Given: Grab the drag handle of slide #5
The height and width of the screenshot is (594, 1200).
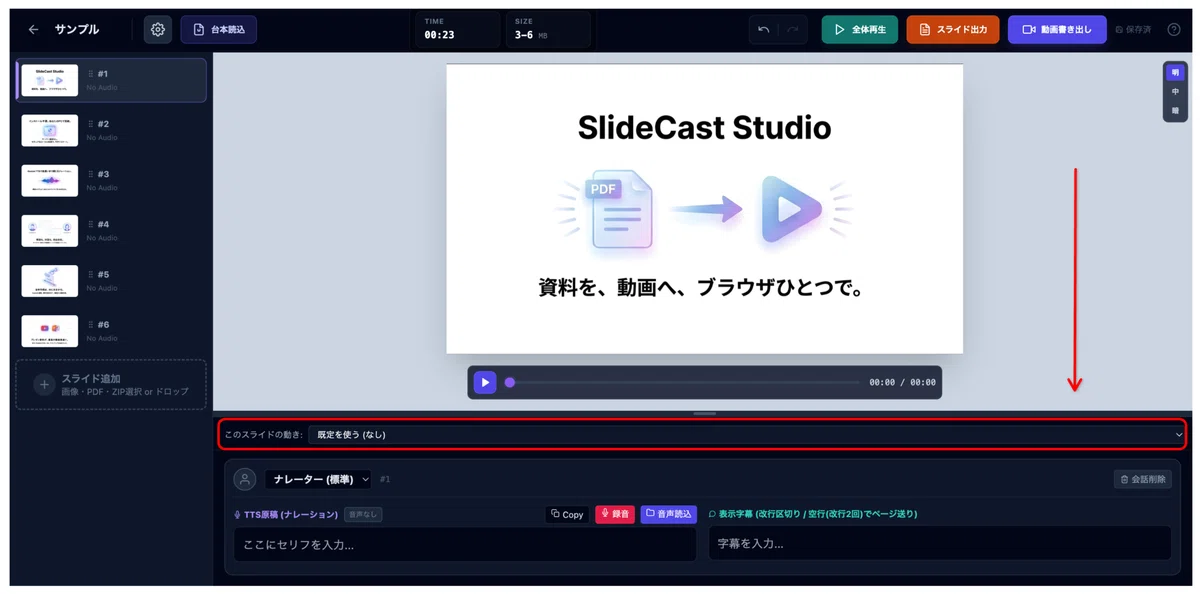Looking at the screenshot, I should point(90,274).
